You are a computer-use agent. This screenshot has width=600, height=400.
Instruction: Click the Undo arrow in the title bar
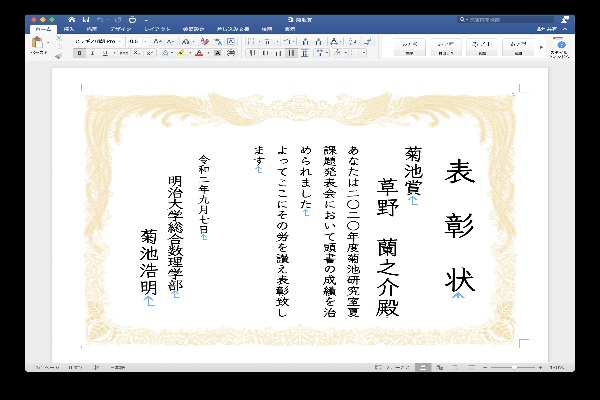pos(100,20)
